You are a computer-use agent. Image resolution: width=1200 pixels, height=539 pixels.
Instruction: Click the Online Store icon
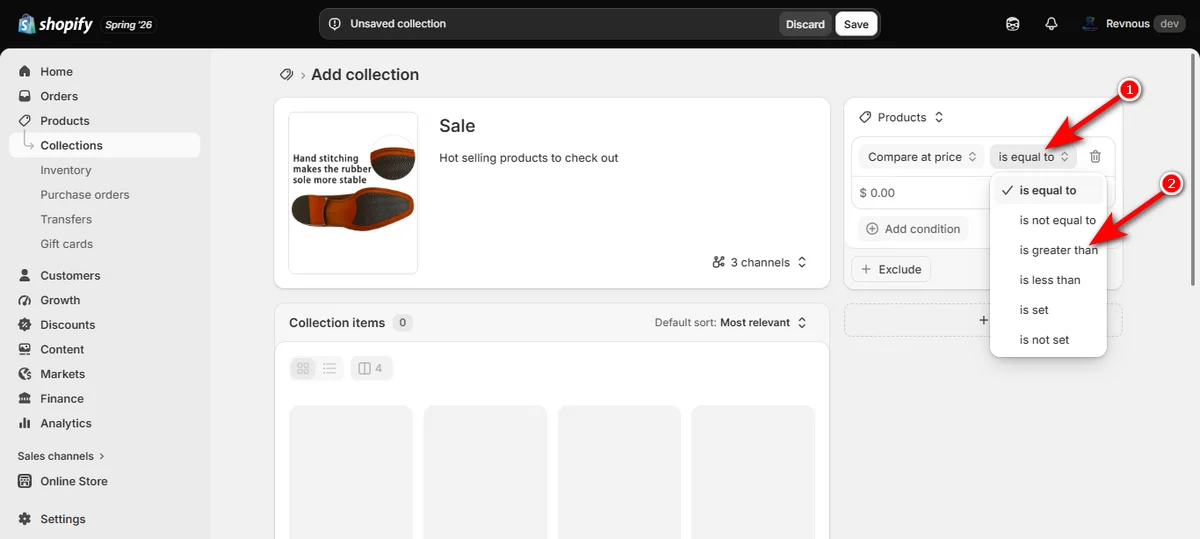25,481
